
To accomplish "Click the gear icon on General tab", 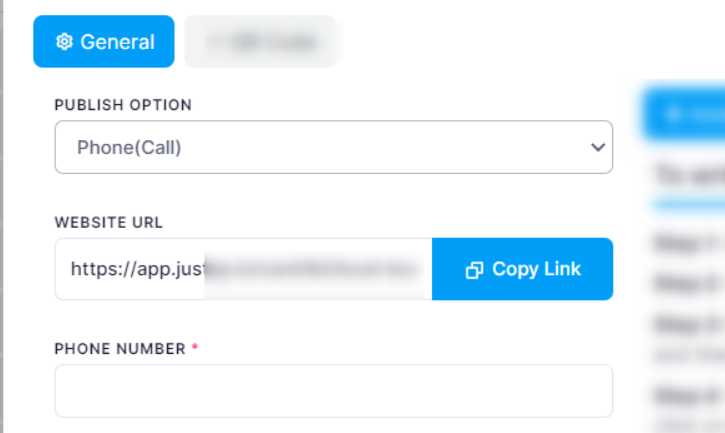I will [x=64, y=42].
